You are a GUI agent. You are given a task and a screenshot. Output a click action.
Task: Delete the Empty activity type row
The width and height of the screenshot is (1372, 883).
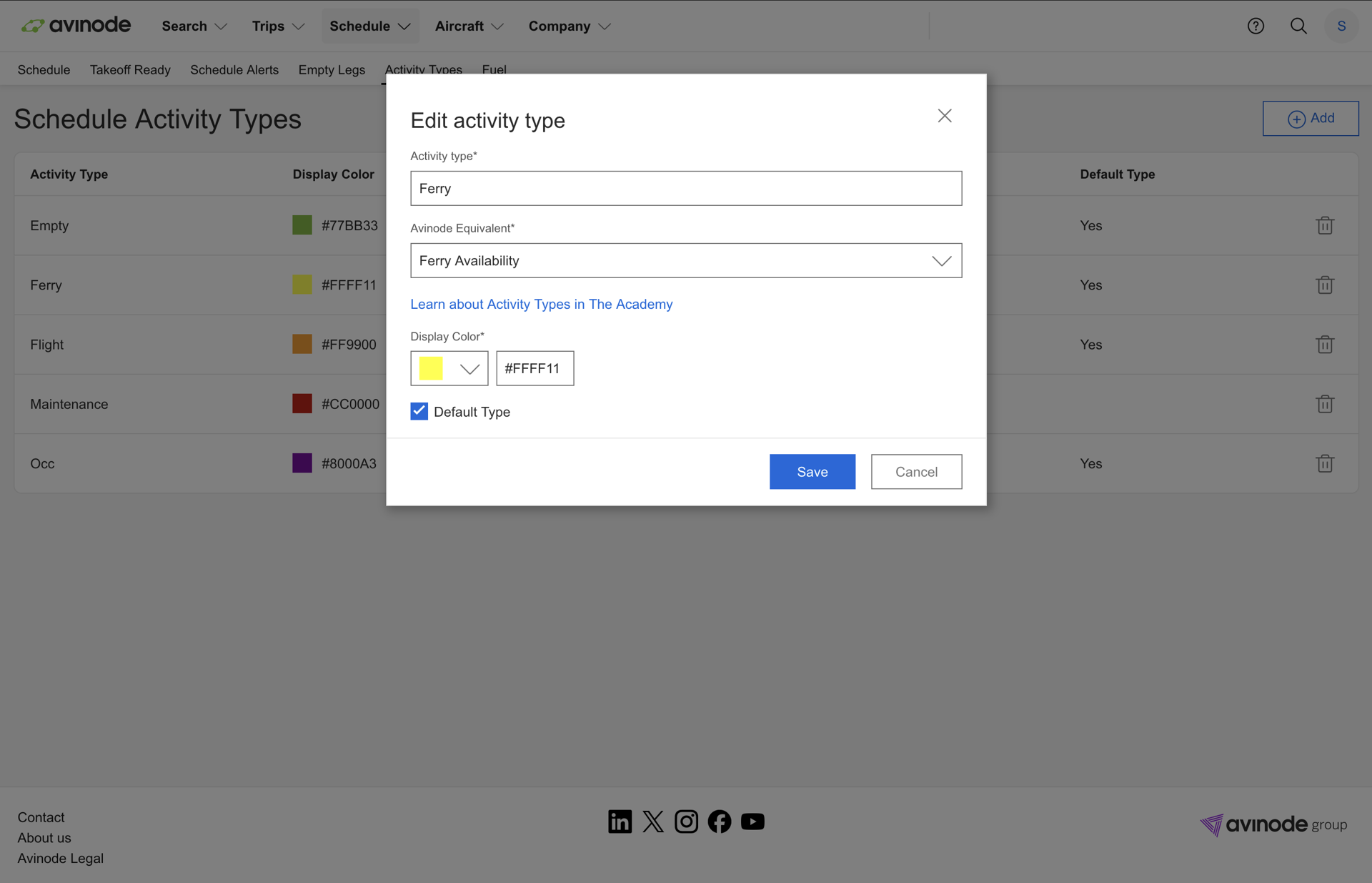tap(1324, 225)
